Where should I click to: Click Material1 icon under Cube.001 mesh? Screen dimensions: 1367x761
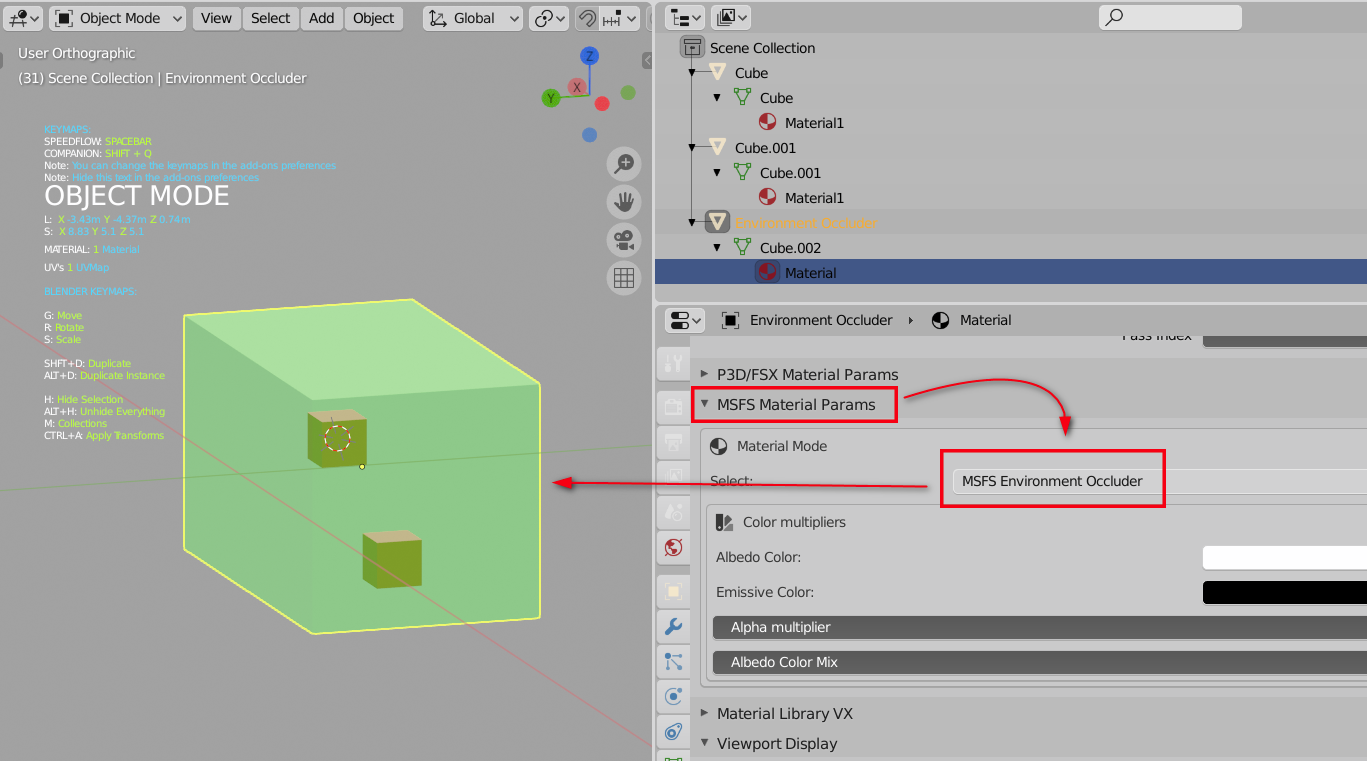[x=767, y=197]
